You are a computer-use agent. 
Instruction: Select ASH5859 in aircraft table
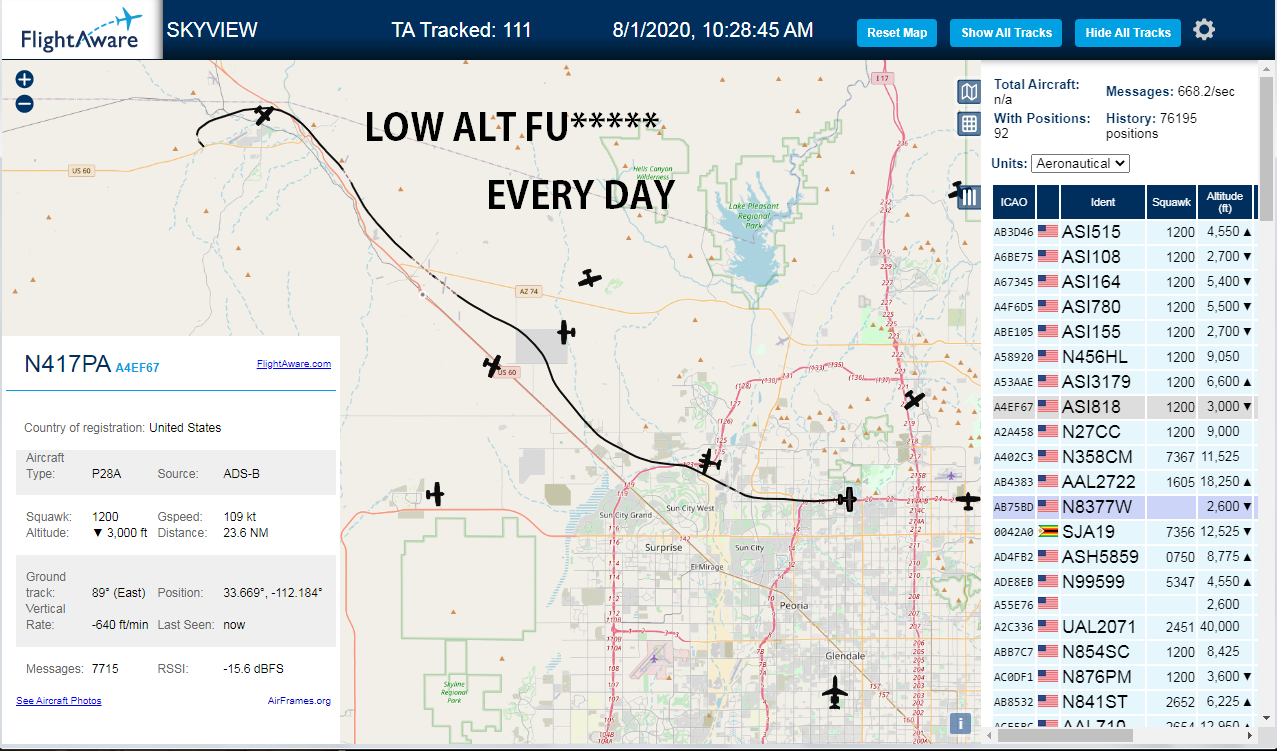click(1101, 557)
